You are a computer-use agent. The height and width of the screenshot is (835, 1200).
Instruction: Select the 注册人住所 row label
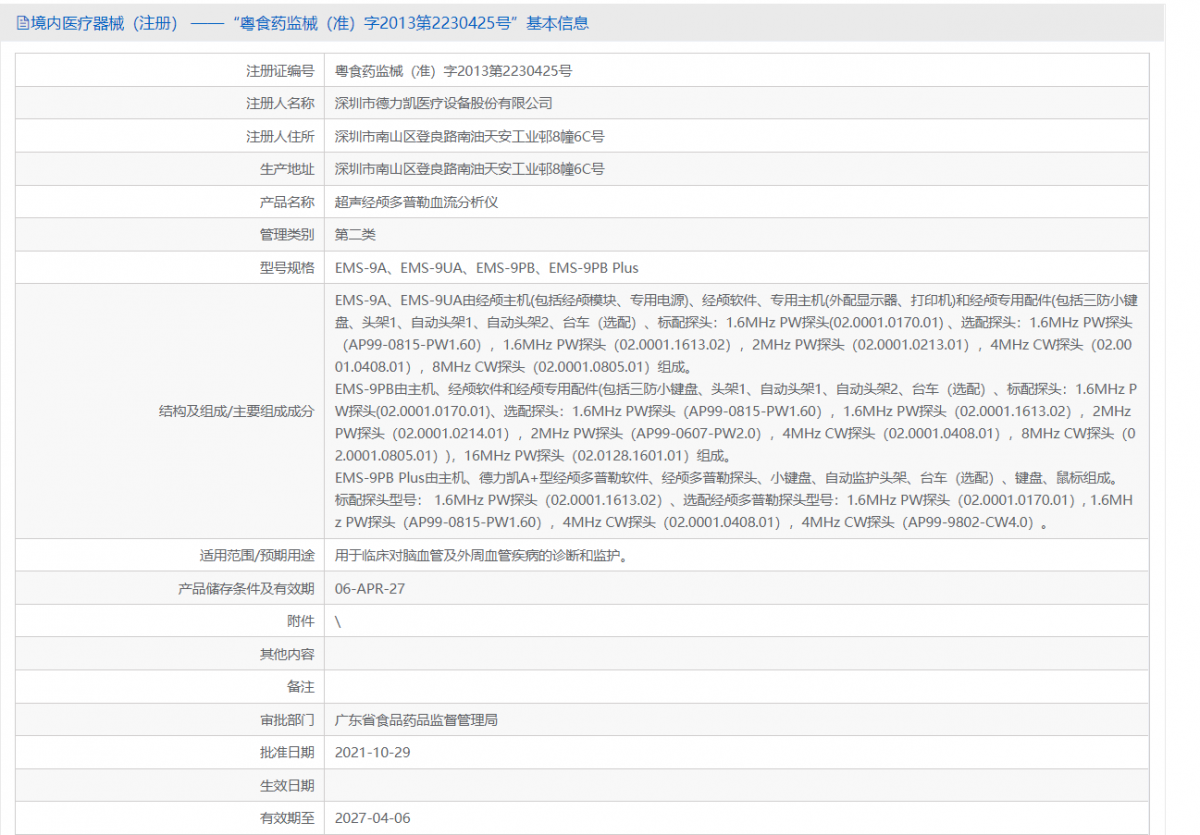pyautogui.click(x=280, y=136)
